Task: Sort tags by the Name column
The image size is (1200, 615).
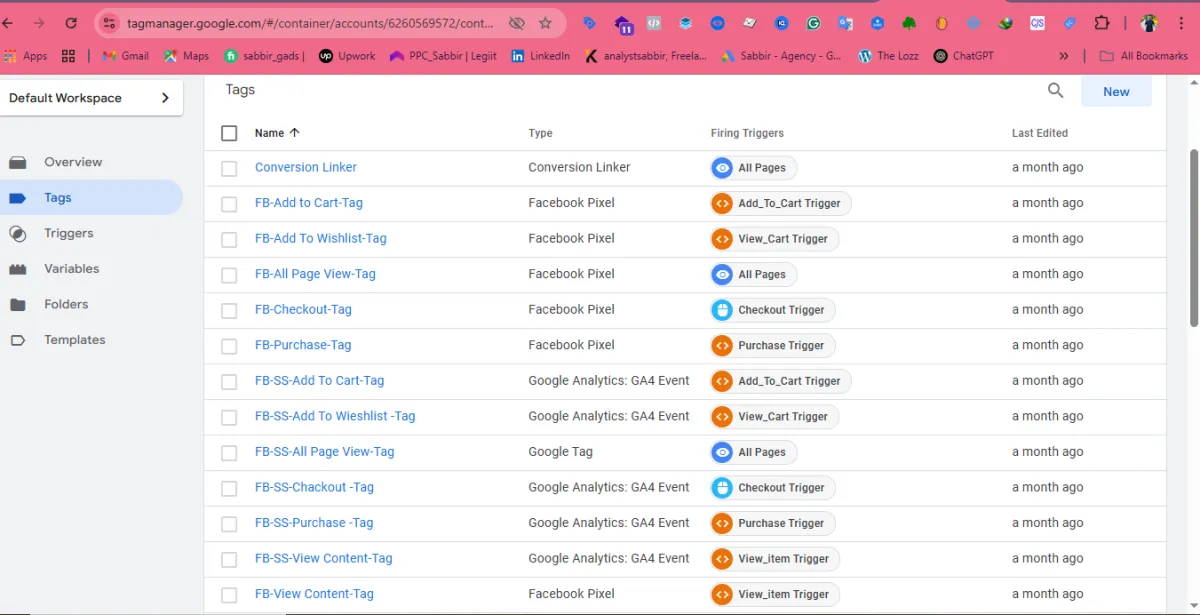Action: [x=277, y=133]
